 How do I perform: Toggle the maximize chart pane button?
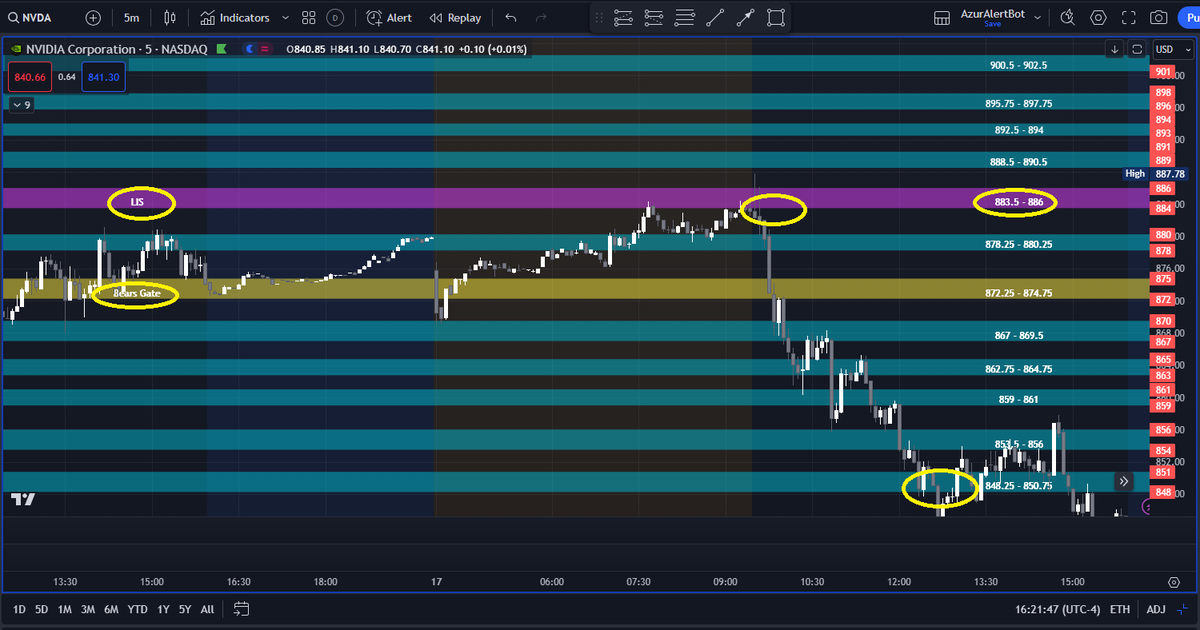[1137, 49]
